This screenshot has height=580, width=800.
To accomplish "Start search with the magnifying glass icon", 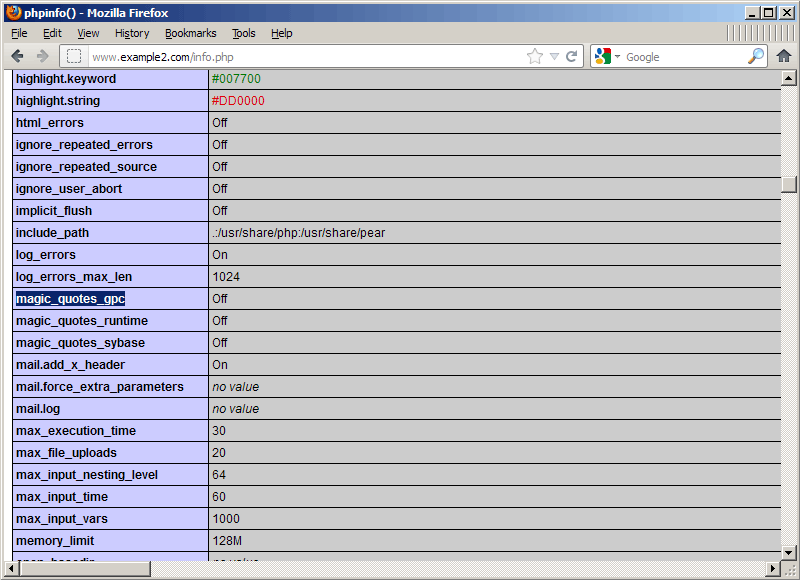I will (756, 56).
